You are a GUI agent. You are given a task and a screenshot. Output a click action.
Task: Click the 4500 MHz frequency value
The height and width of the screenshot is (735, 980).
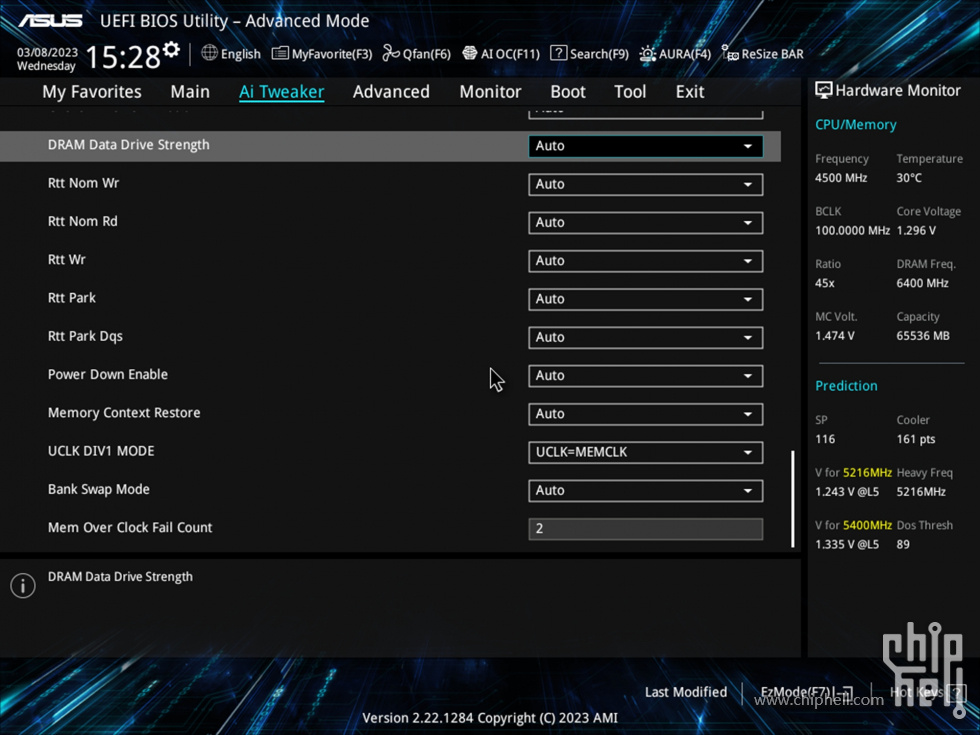[841, 178]
